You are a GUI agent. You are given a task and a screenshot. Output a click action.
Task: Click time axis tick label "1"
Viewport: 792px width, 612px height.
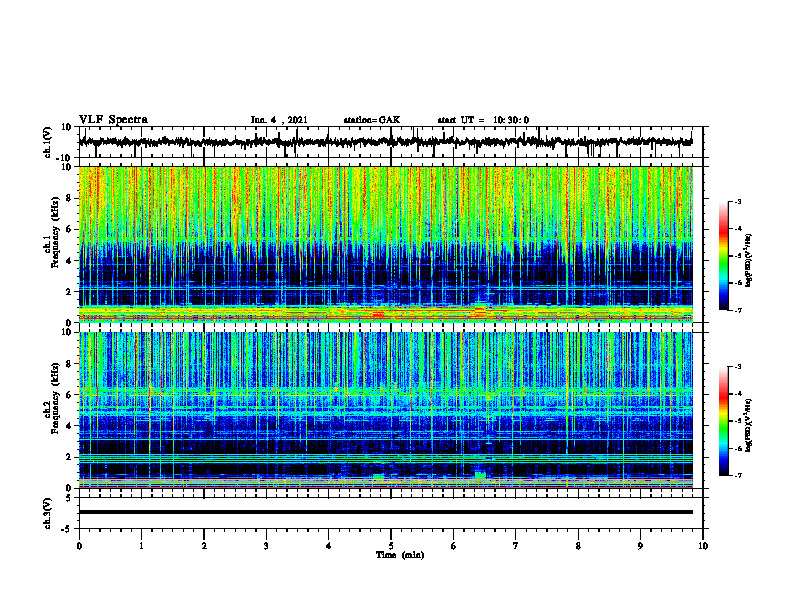[x=141, y=546]
